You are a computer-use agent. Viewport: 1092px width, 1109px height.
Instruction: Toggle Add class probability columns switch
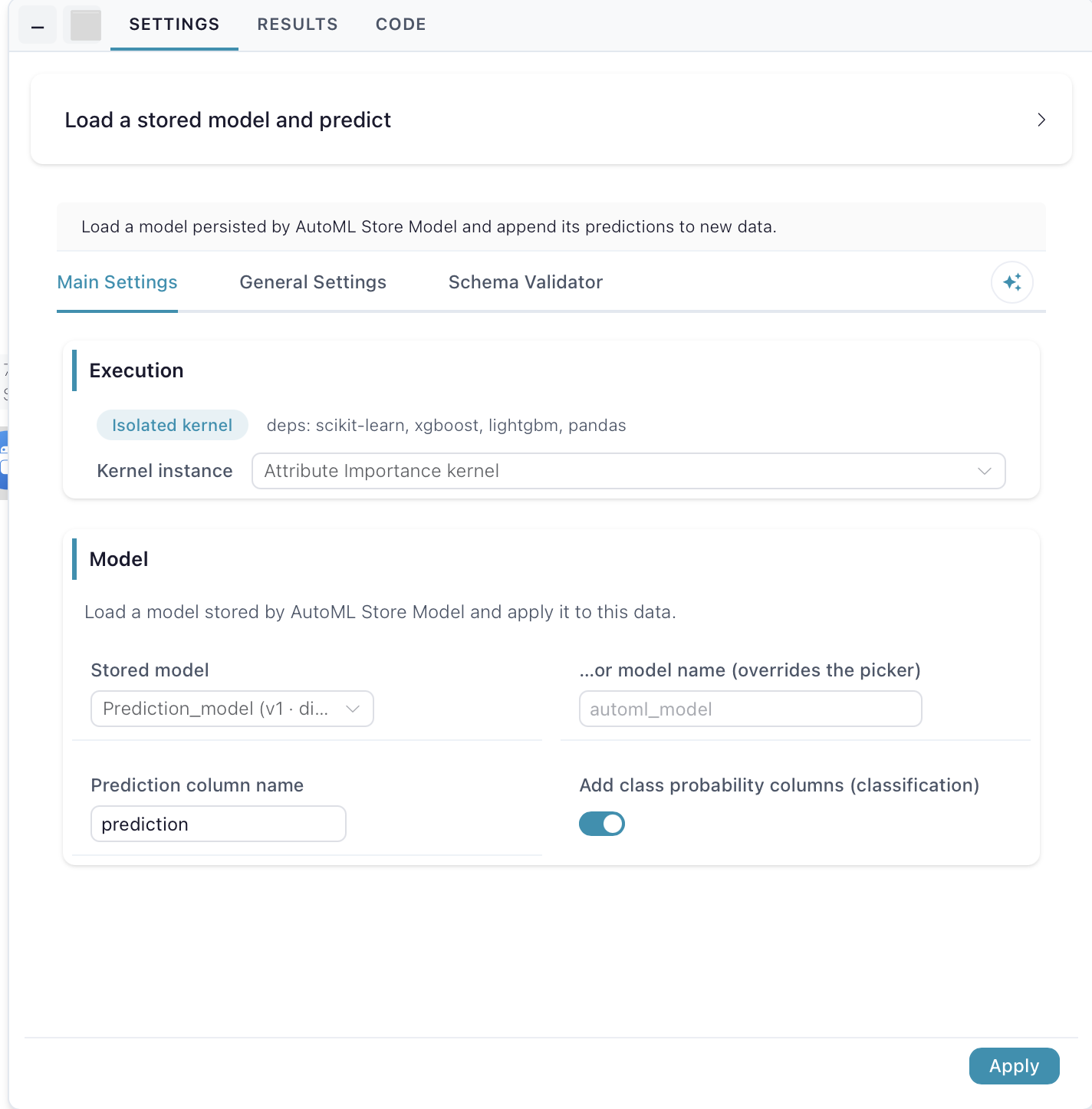pos(602,824)
